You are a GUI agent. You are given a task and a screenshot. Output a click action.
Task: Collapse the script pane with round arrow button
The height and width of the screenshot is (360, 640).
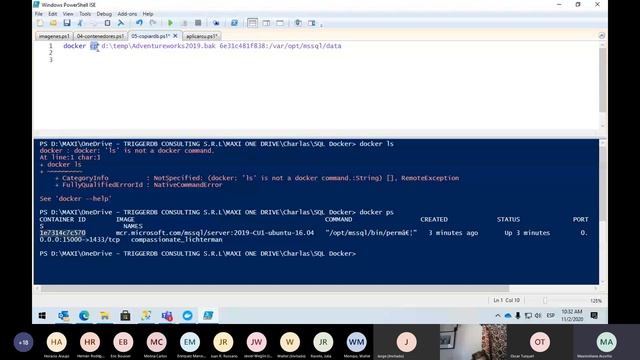pyautogui.click(x=602, y=36)
